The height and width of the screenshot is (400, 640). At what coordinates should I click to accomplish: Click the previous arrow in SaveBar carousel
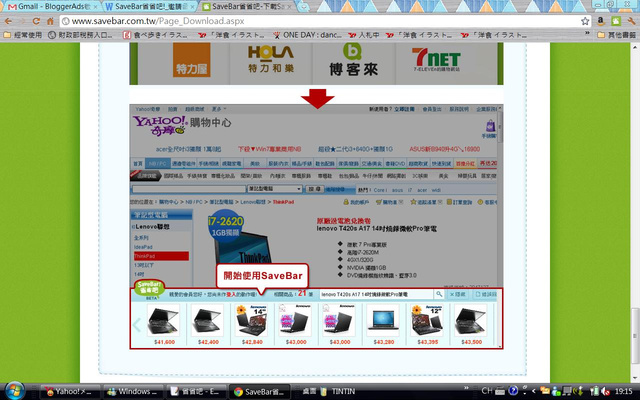(137, 325)
